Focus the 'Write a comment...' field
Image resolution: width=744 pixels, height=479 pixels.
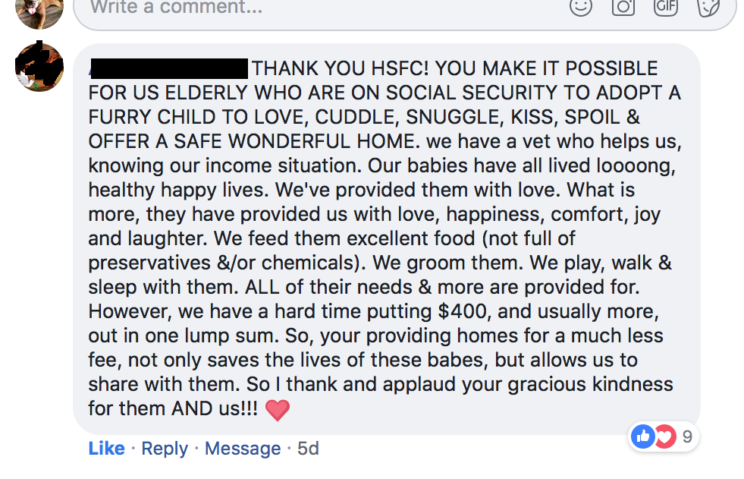[300, 8]
